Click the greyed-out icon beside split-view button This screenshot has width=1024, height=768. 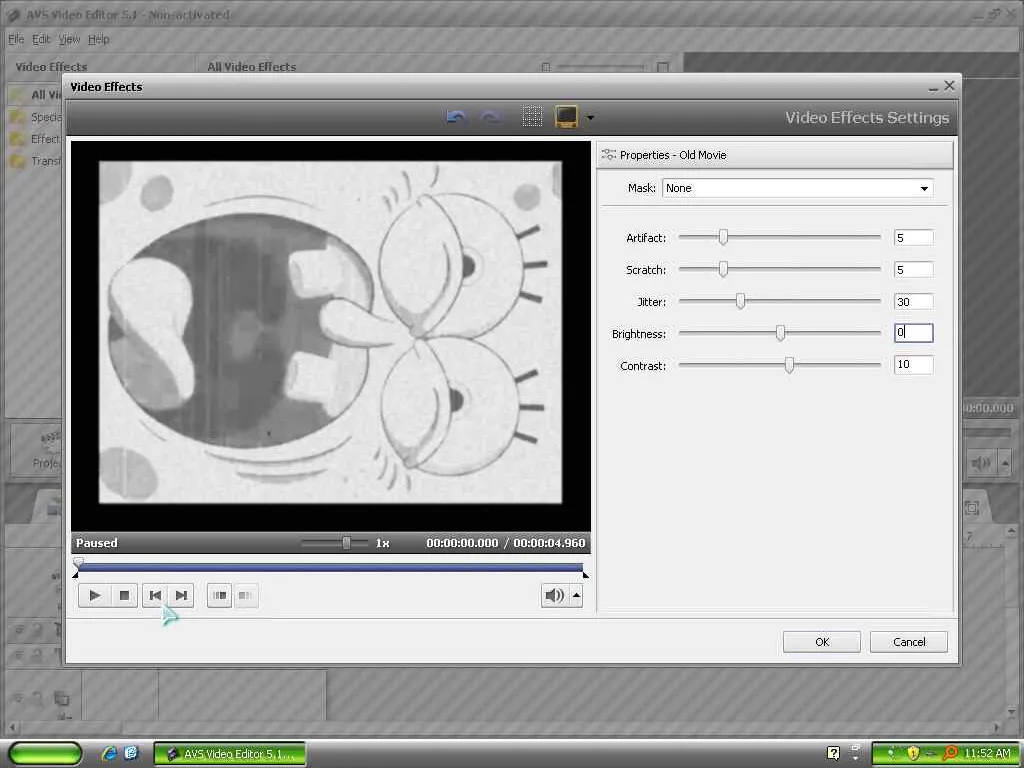246,596
